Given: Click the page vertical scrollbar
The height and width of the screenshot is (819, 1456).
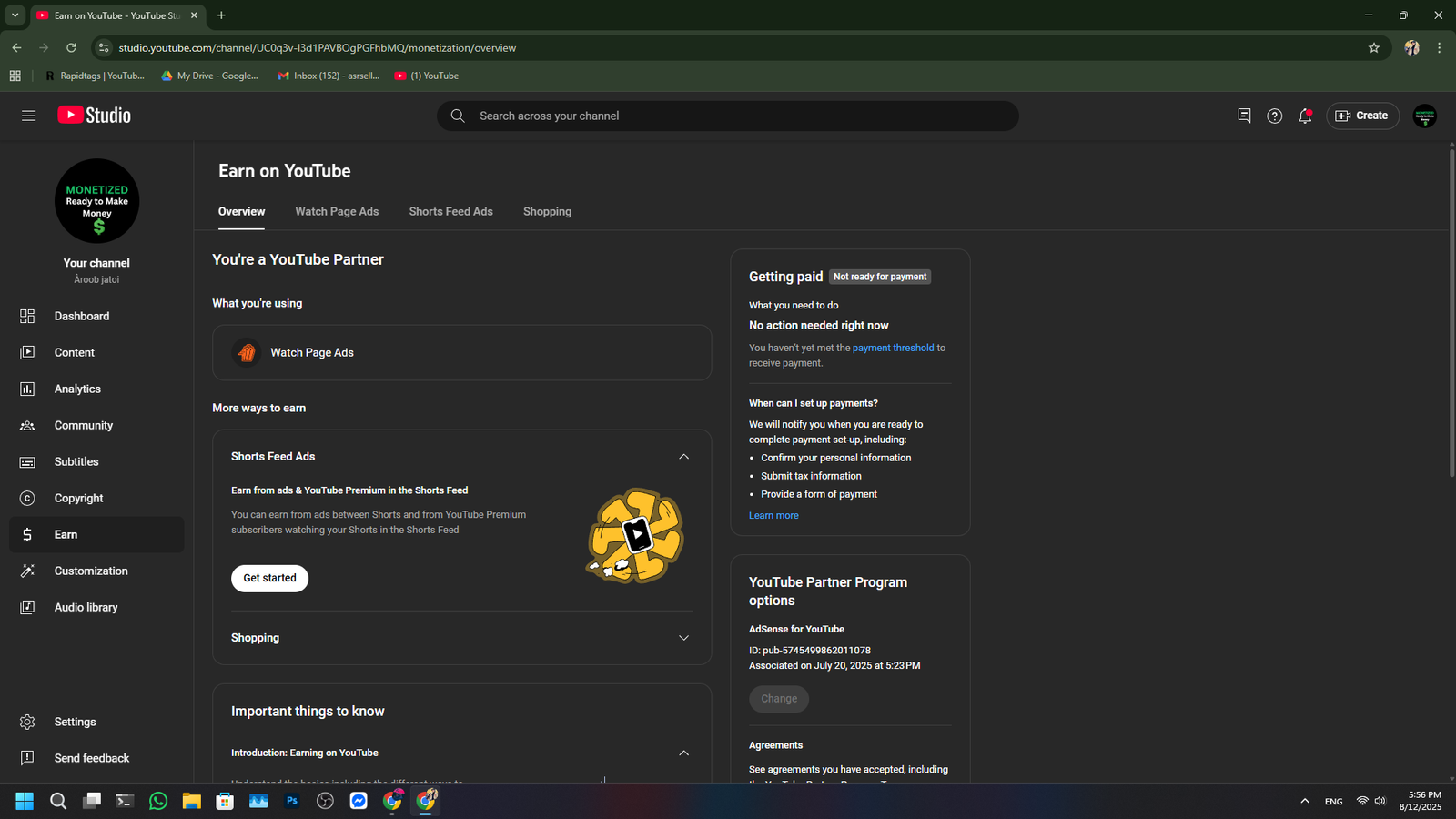Looking at the screenshot, I should pyautogui.click(x=1451, y=311).
